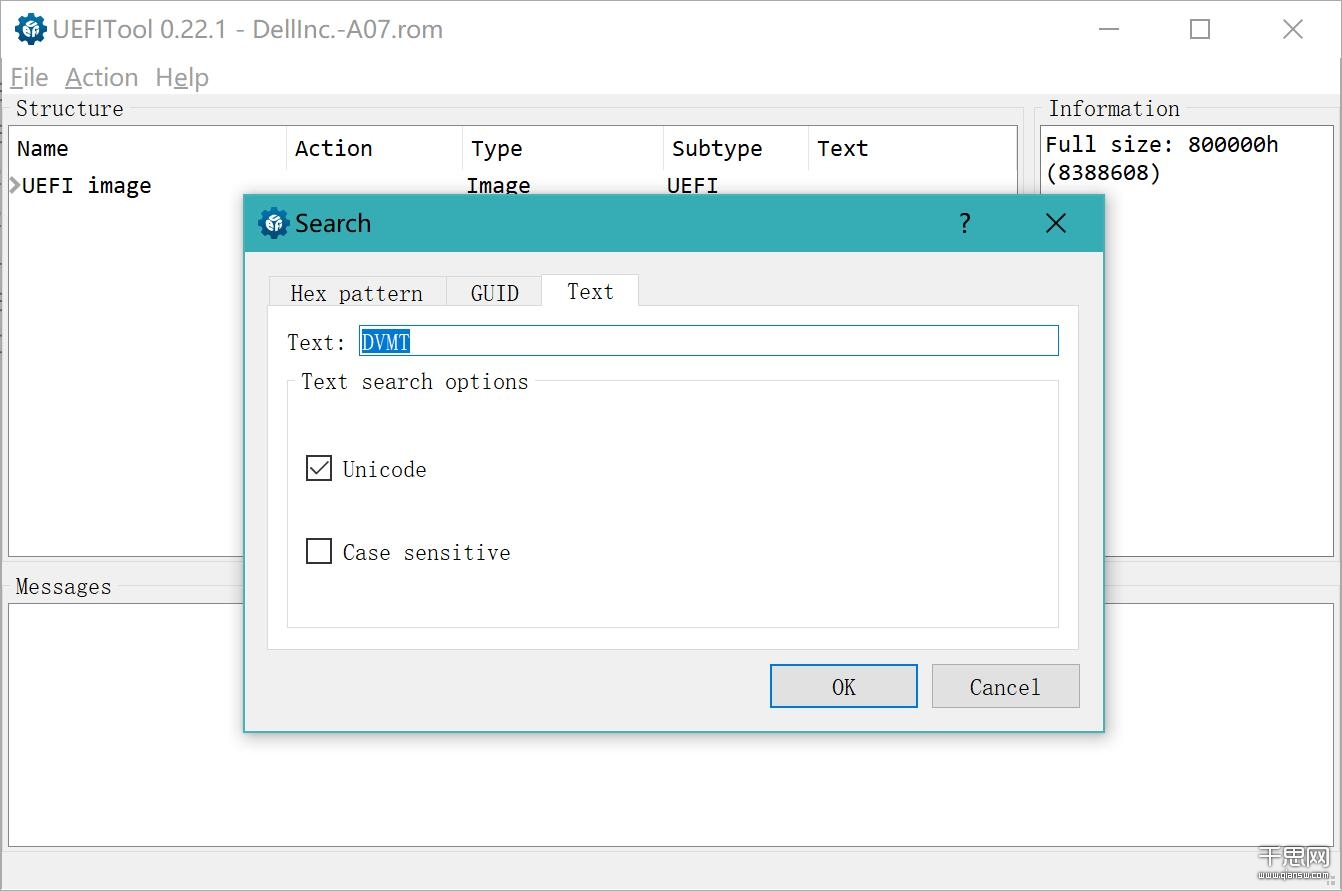This screenshot has height=891, width=1342.
Task: Click the Full size value in Information
Action: (1162, 158)
